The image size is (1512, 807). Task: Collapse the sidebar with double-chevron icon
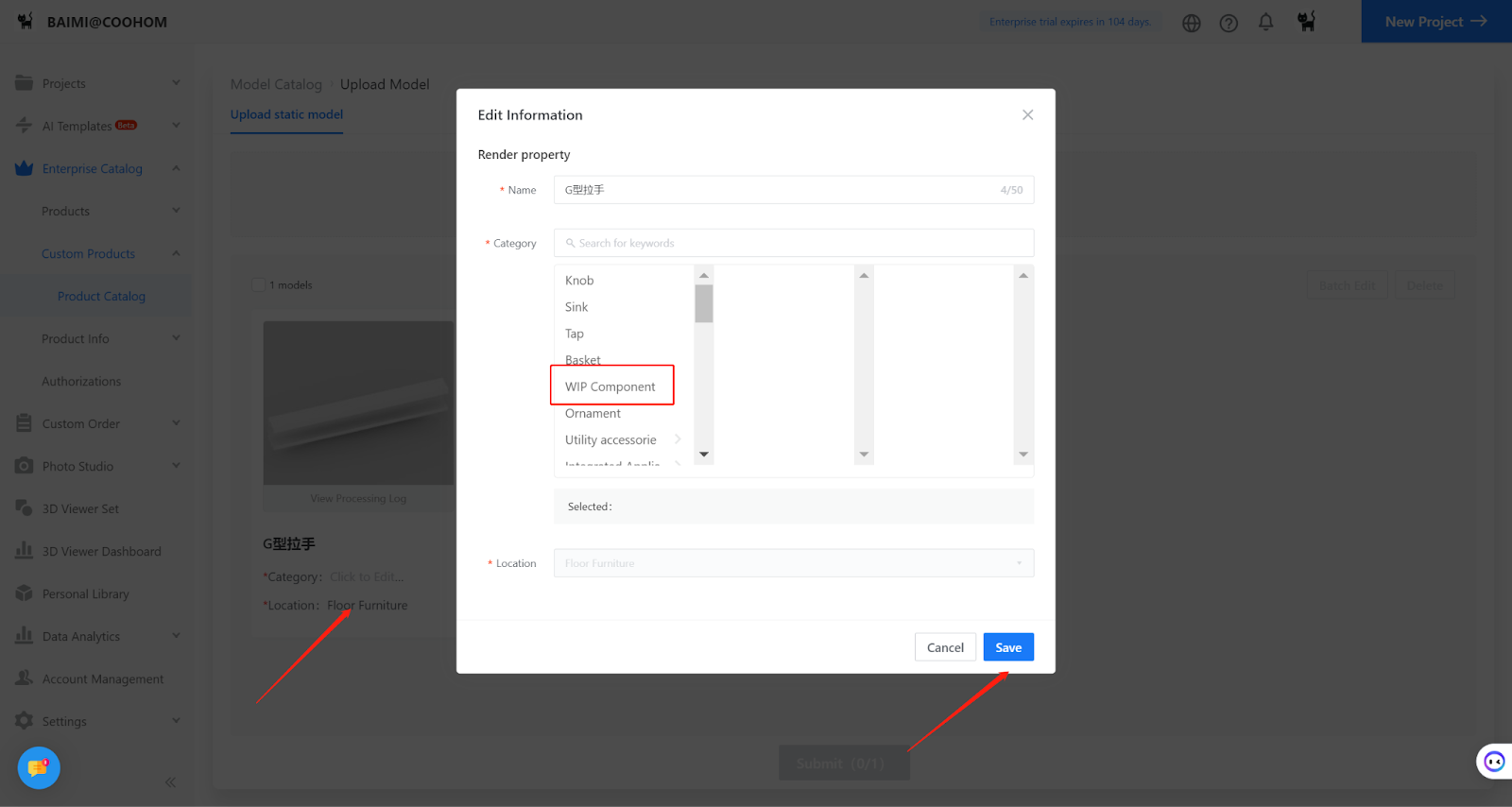170,782
